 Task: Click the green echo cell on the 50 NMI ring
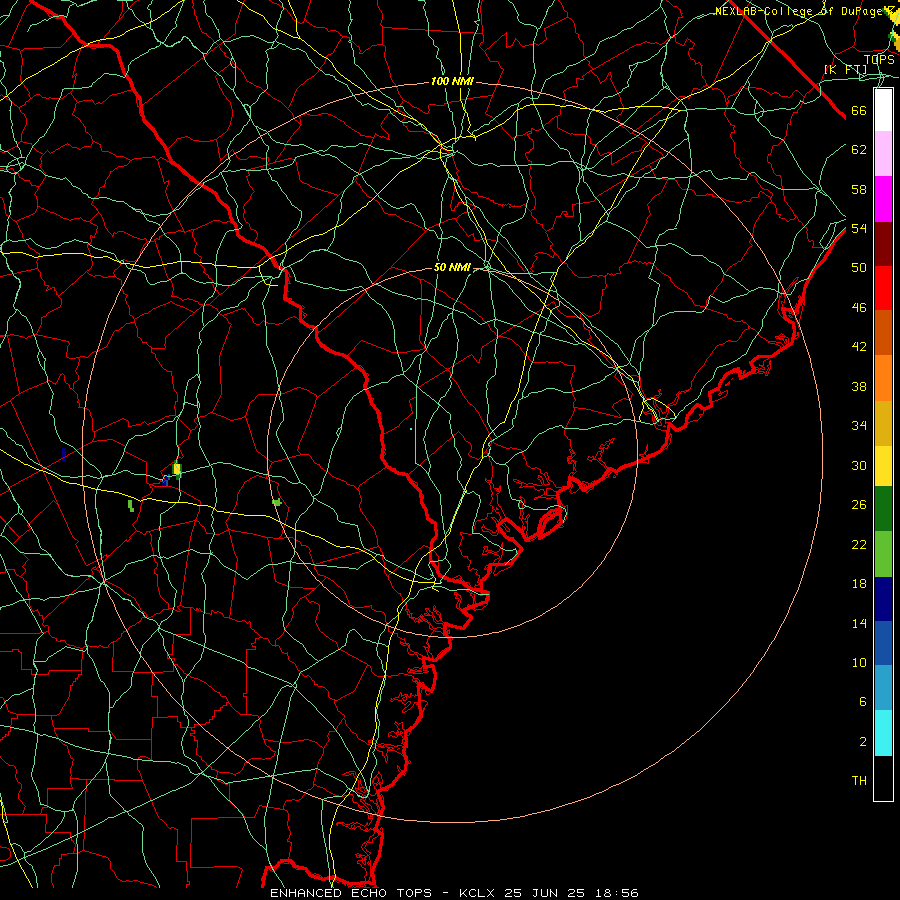pos(277,502)
